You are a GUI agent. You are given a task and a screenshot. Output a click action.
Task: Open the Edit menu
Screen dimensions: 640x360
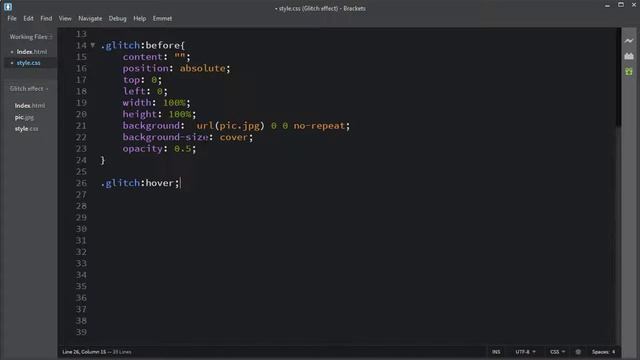point(28,18)
